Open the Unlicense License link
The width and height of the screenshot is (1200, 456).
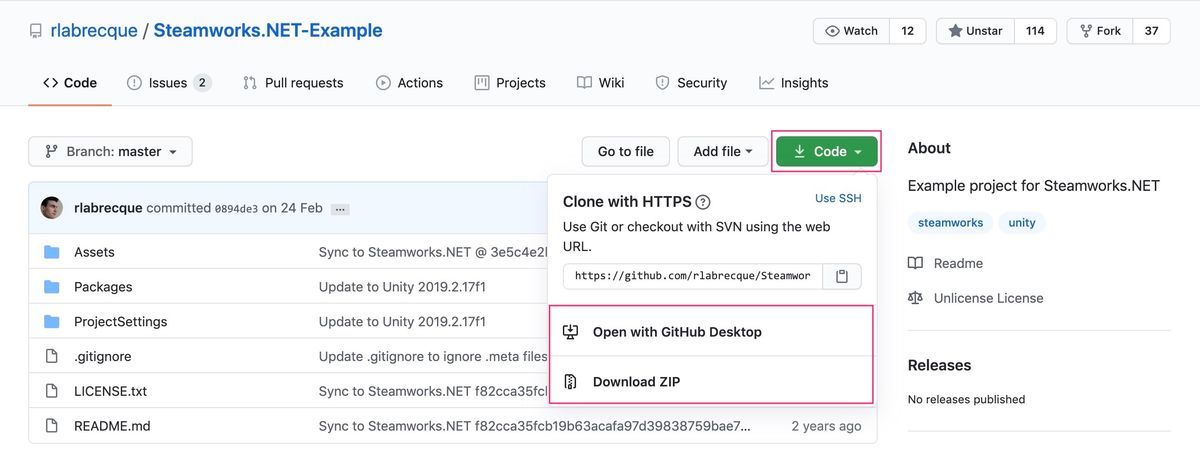(975, 298)
